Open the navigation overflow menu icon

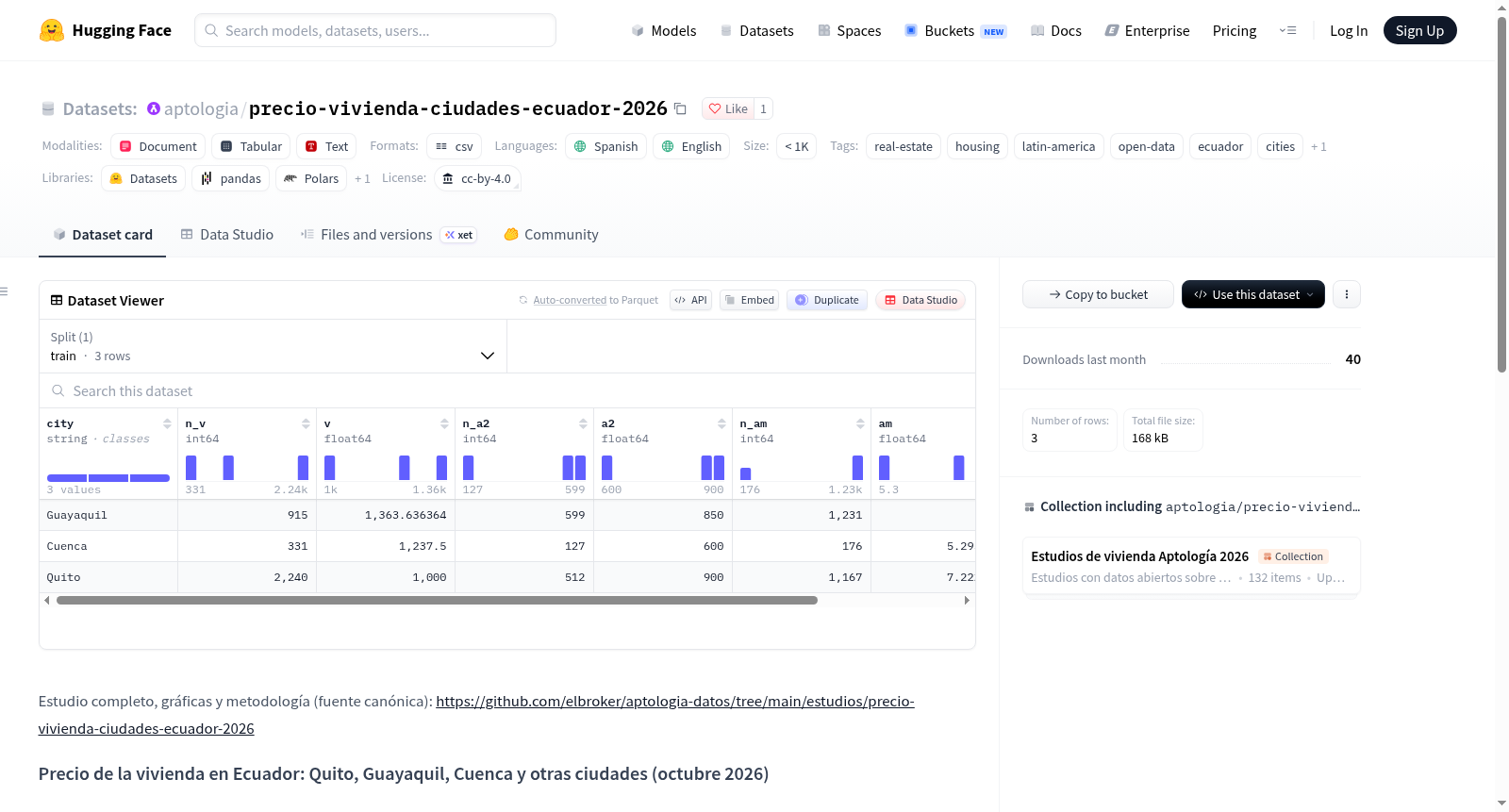coord(1287,30)
